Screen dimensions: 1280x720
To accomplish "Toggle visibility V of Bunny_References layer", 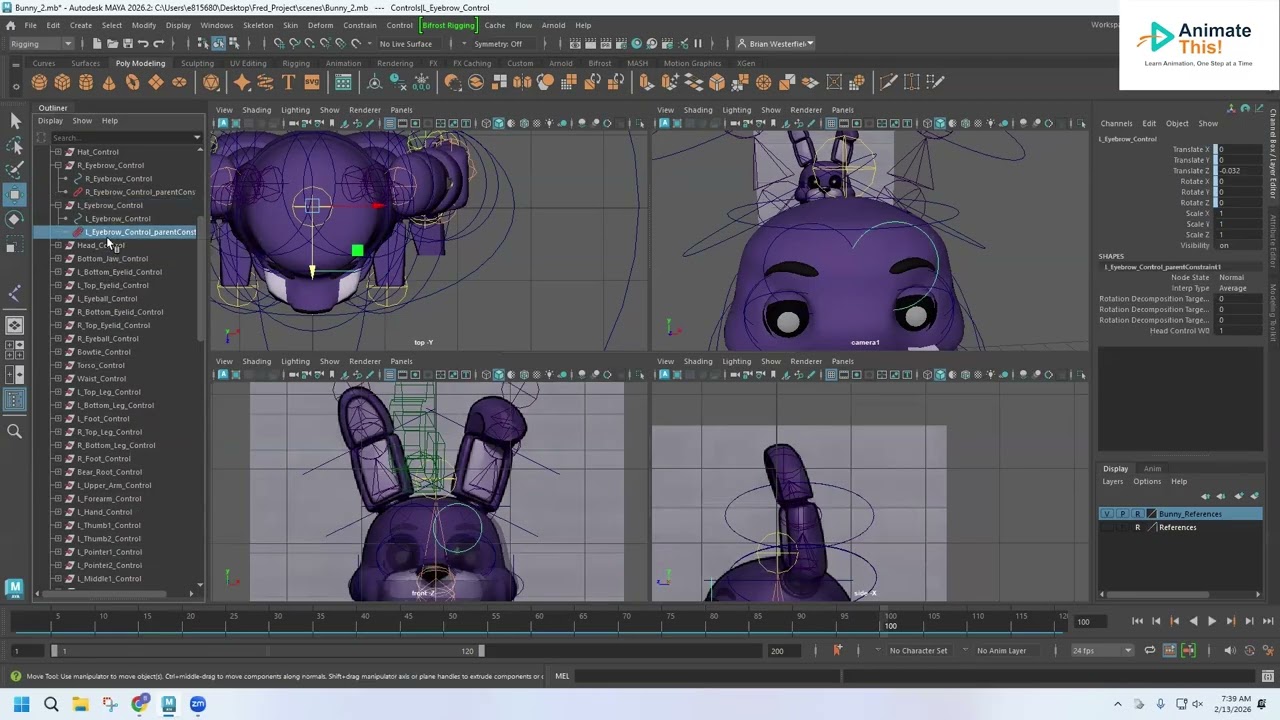I will click(x=1106, y=514).
